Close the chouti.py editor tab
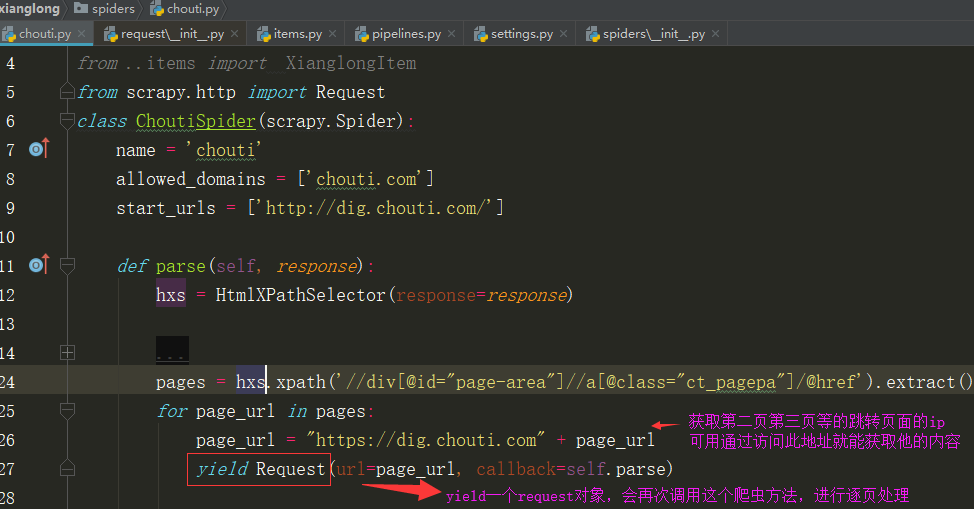Image resolution: width=974 pixels, height=509 pixels. tap(81, 34)
